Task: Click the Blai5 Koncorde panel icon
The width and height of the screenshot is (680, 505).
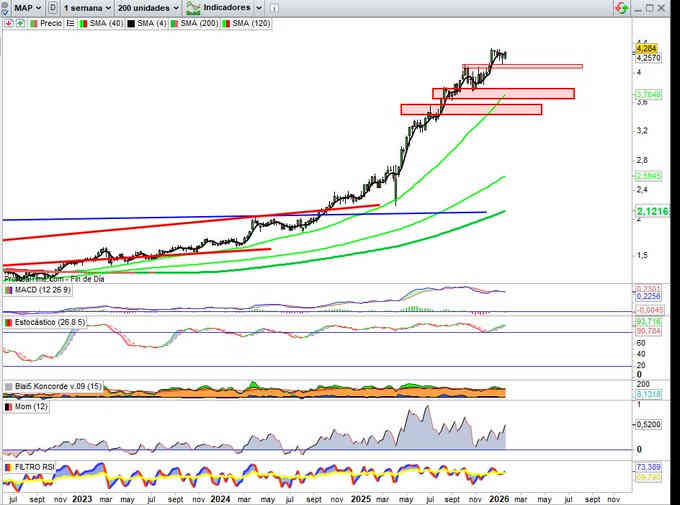Action: [8, 386]
